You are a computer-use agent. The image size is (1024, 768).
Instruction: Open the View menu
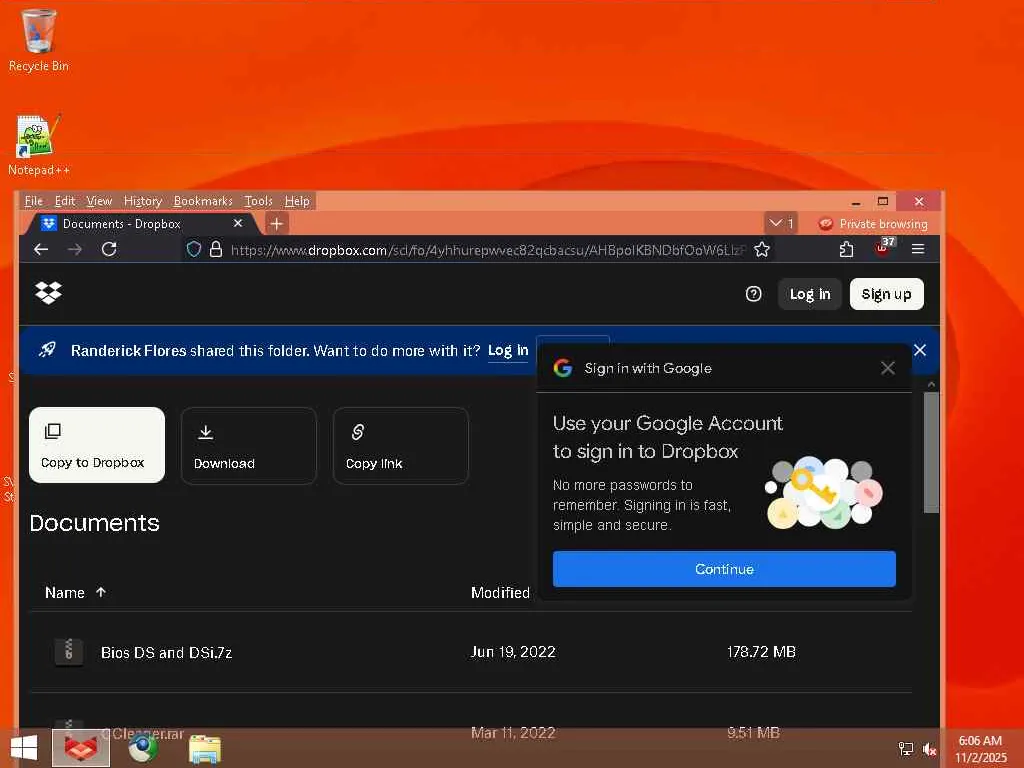(99, 201)
